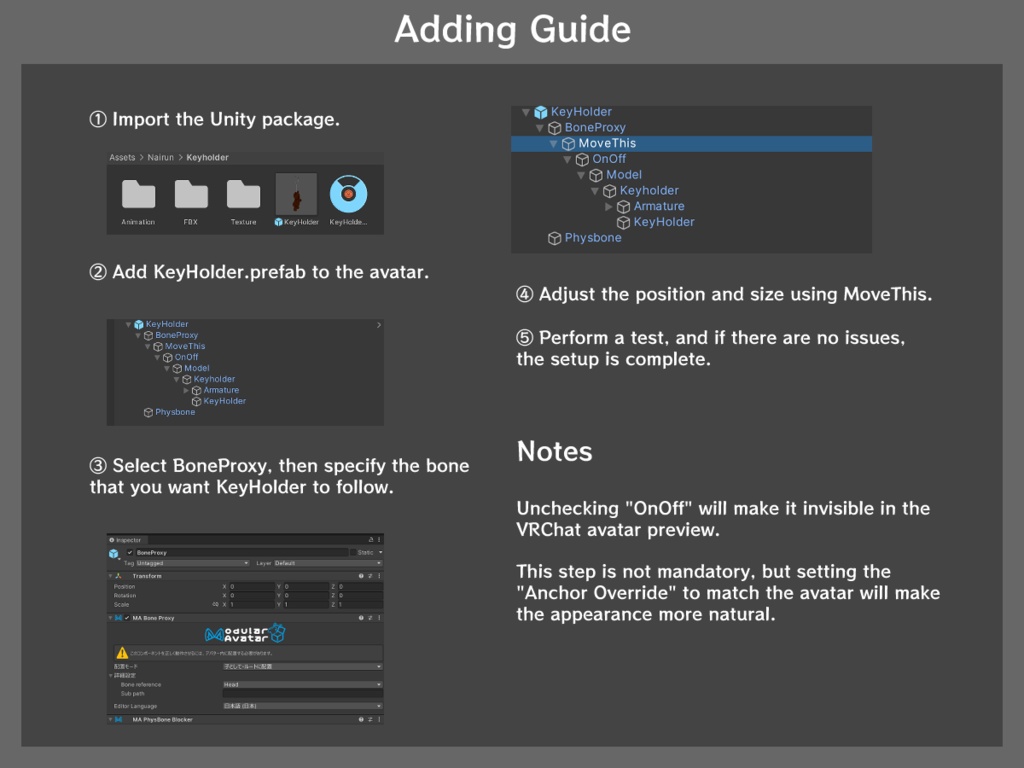Image resolution: width=1024 pixels, height=768 pixels.
Task: Disable the MA Bone Proxy component checkbox
Action: 127,618
